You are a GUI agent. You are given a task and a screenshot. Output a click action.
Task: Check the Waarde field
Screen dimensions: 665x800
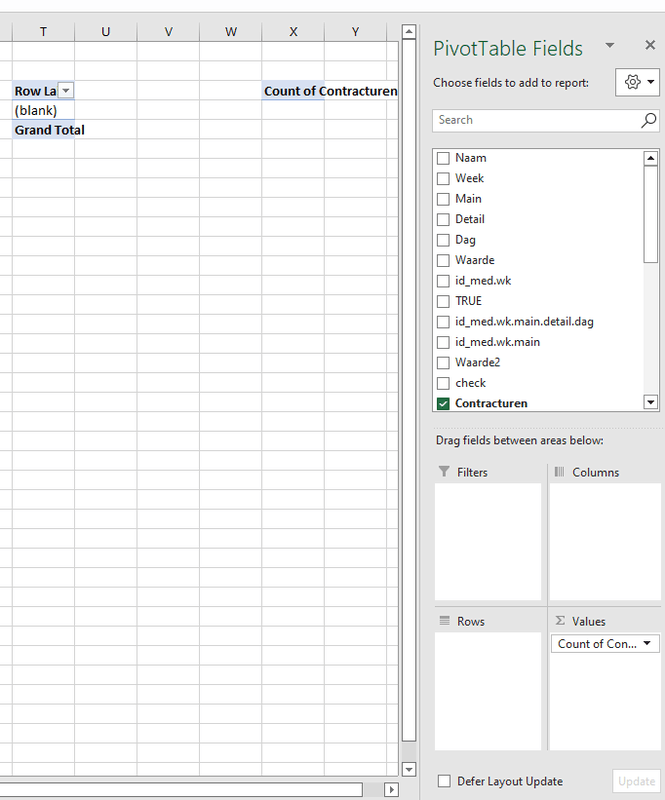coord(443,260)
